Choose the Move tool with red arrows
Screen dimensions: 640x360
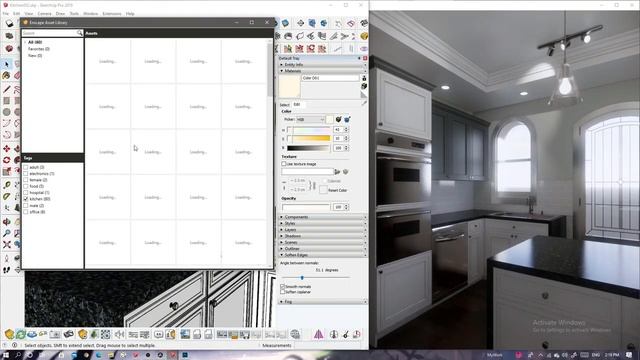7,149
